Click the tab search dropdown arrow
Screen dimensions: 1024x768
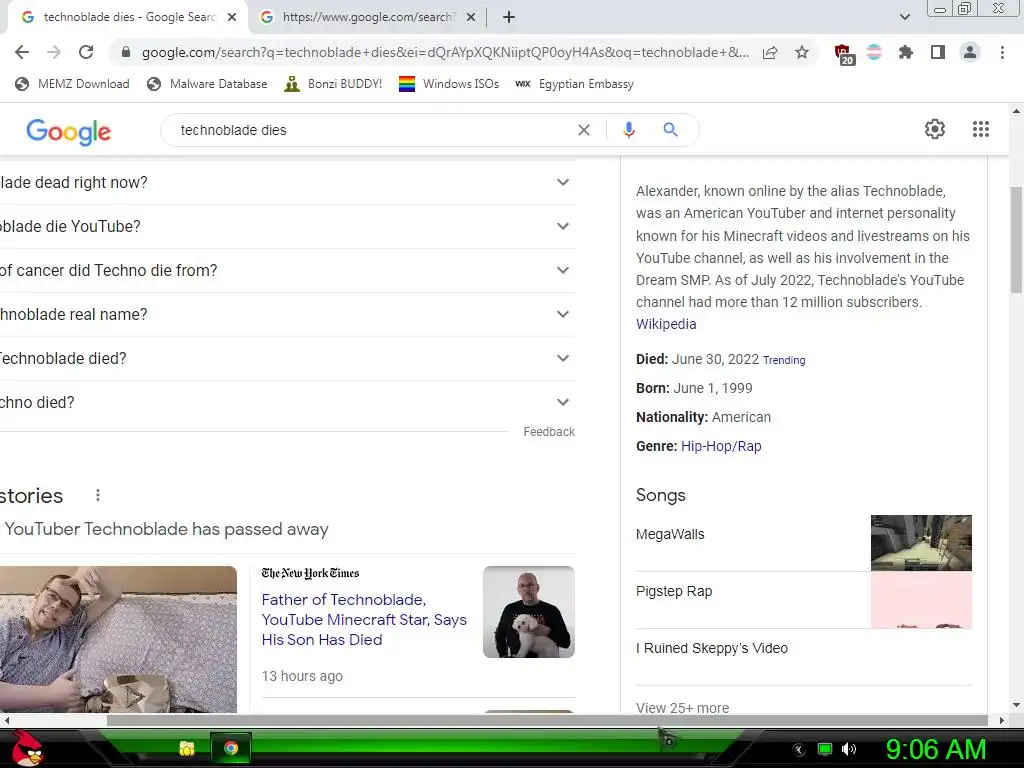point(904,17)
